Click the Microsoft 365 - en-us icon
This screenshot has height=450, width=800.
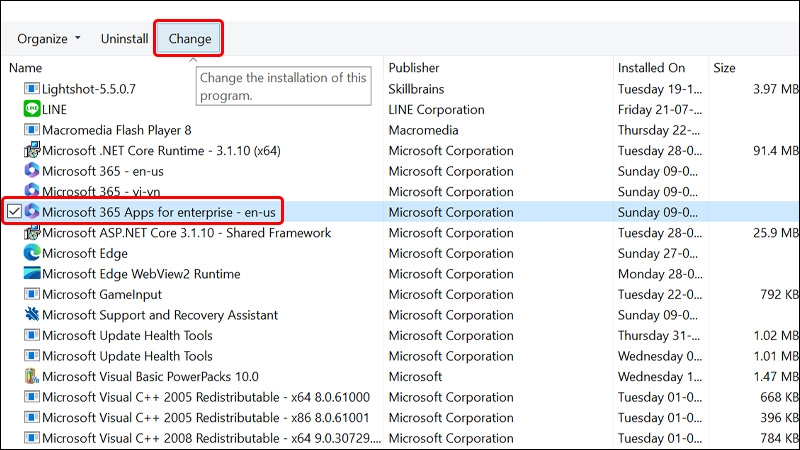click(32, 170)
